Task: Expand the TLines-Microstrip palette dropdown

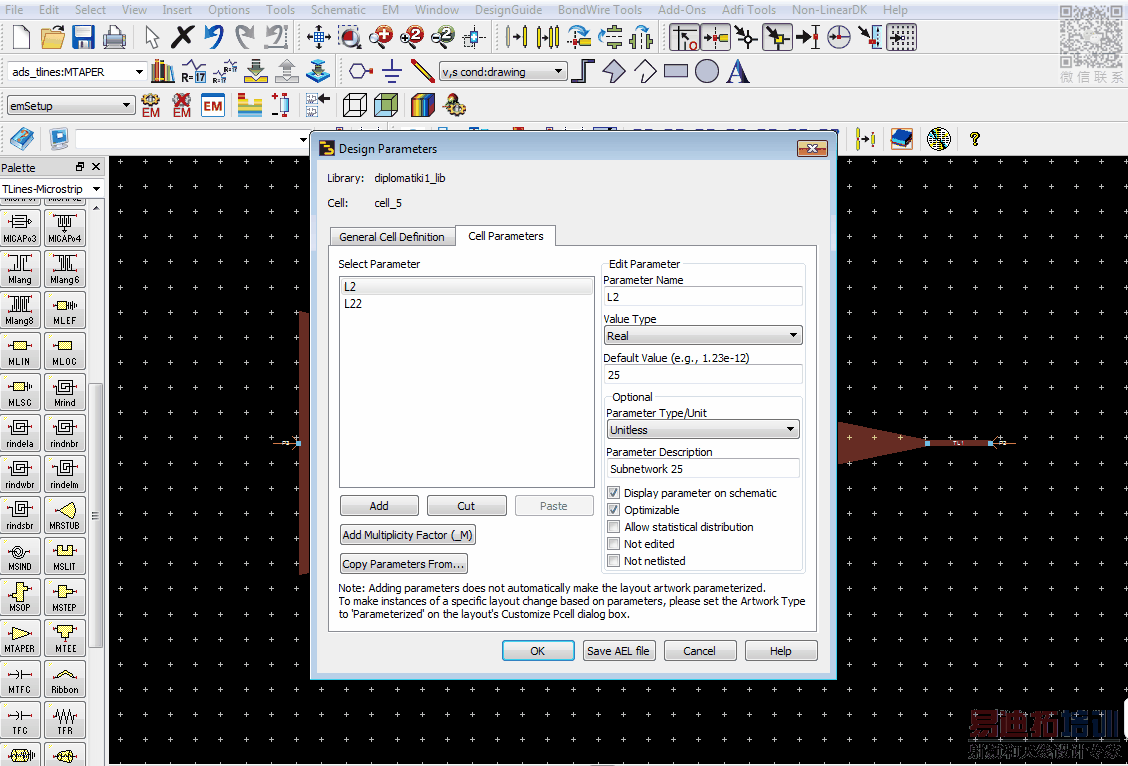Action: (x=52, y=188)
